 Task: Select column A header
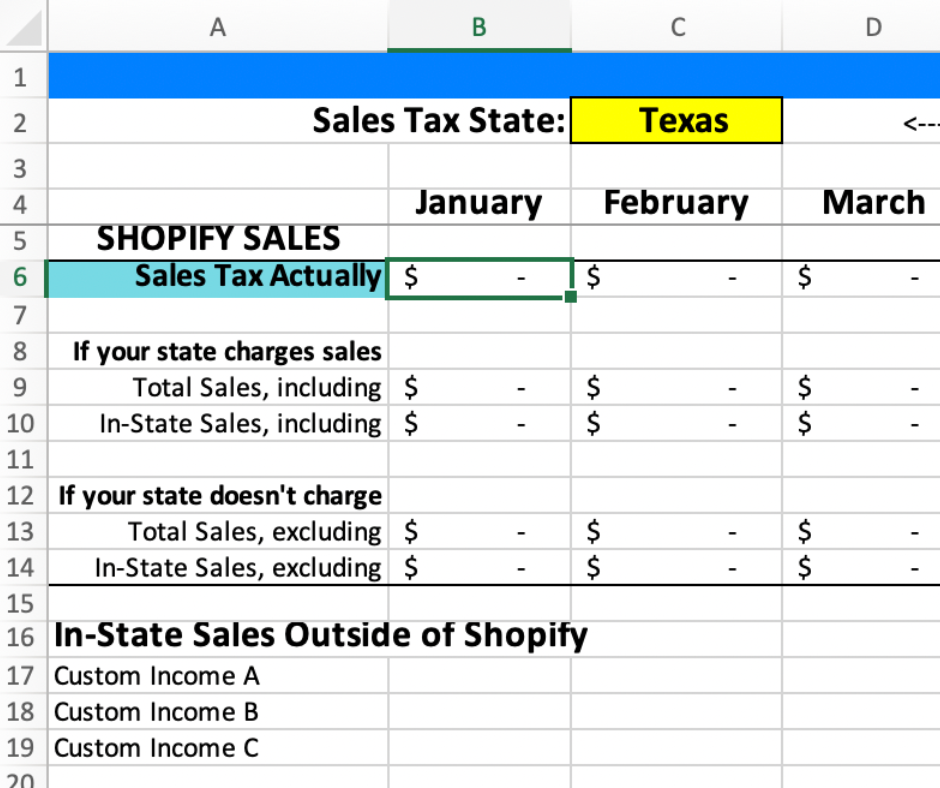(x=217, y=27)
